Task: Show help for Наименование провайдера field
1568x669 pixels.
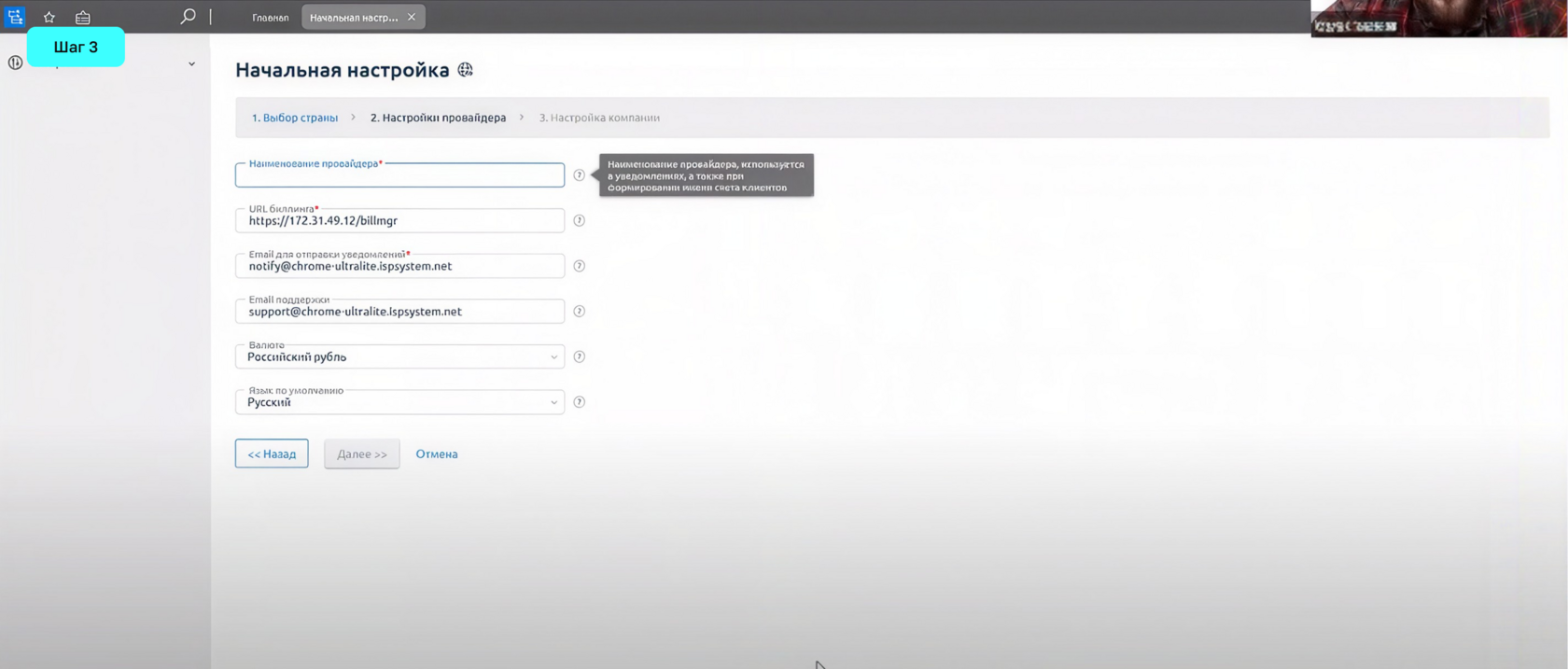Action: point(580,175)
